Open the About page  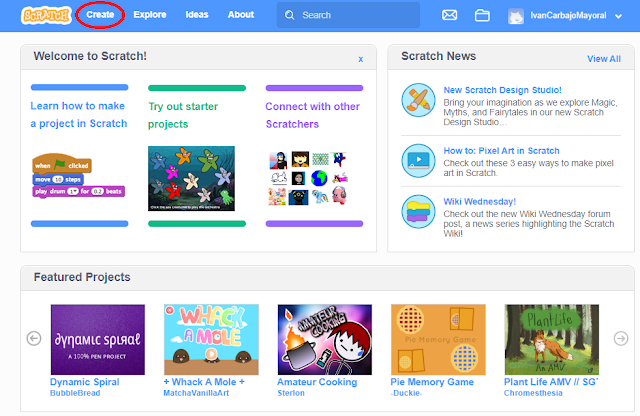241,15
